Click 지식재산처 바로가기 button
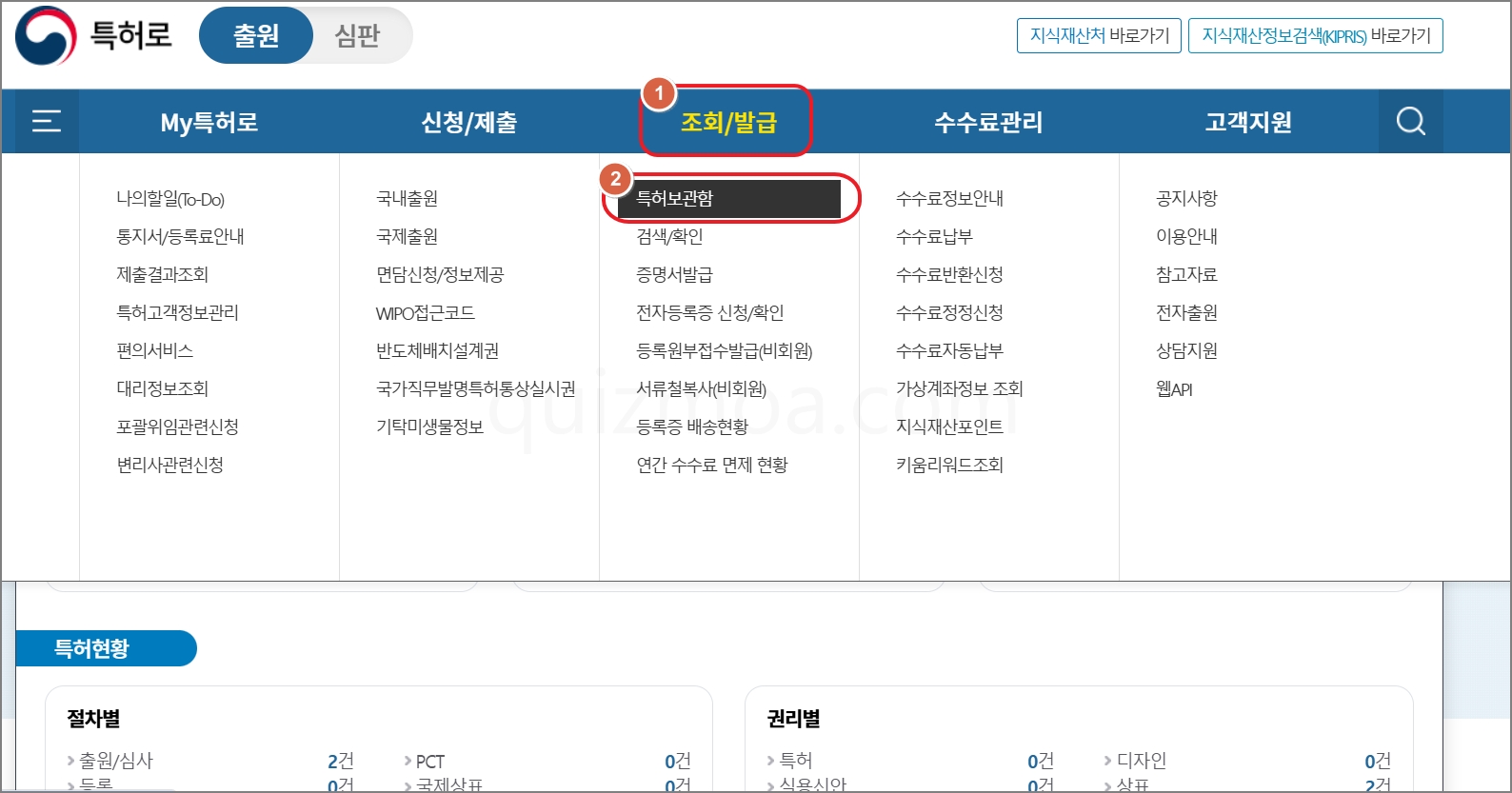This screenshot has height=793, width=1512. coord(1100,35)
